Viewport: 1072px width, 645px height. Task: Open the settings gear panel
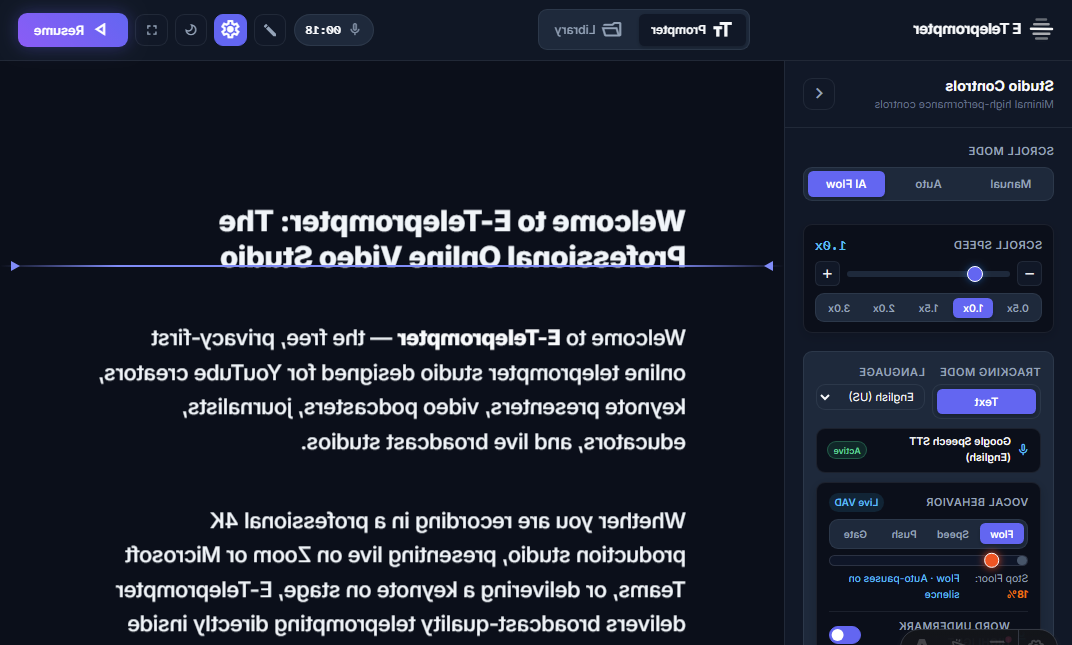pyautogui.click(x=230, y=30)
